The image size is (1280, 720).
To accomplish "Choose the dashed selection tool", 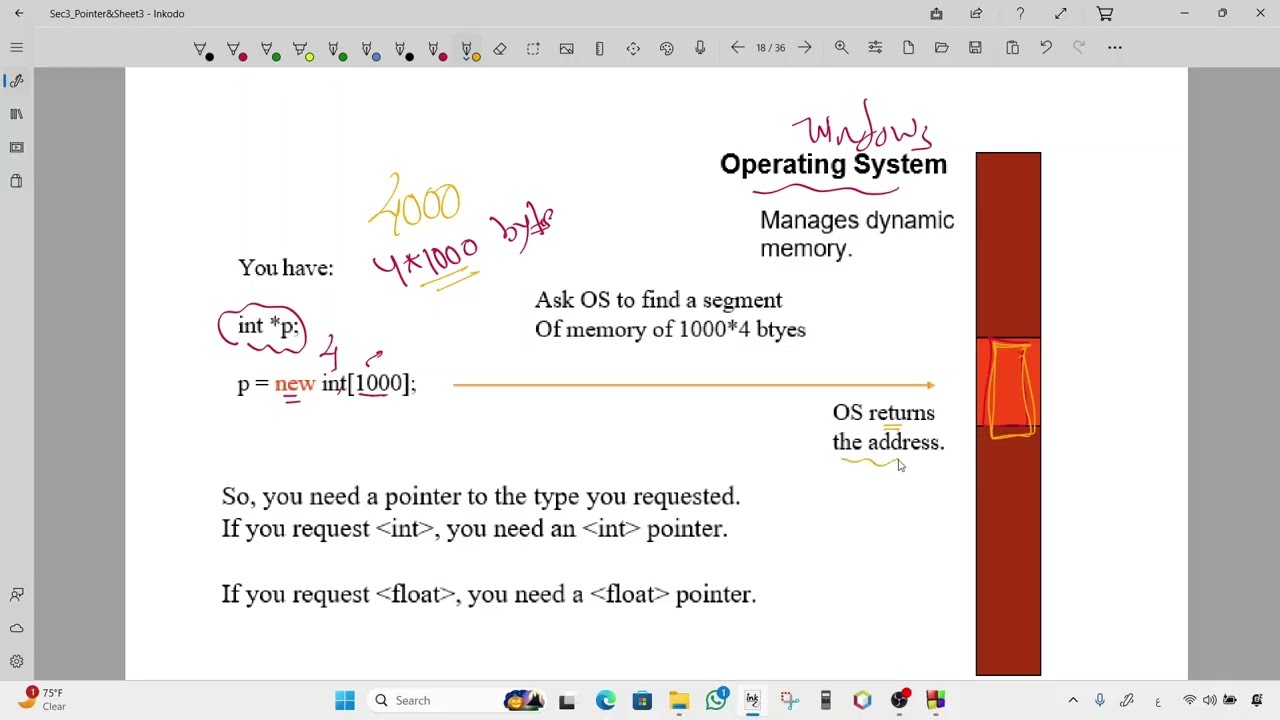I will tap(533, 48).
